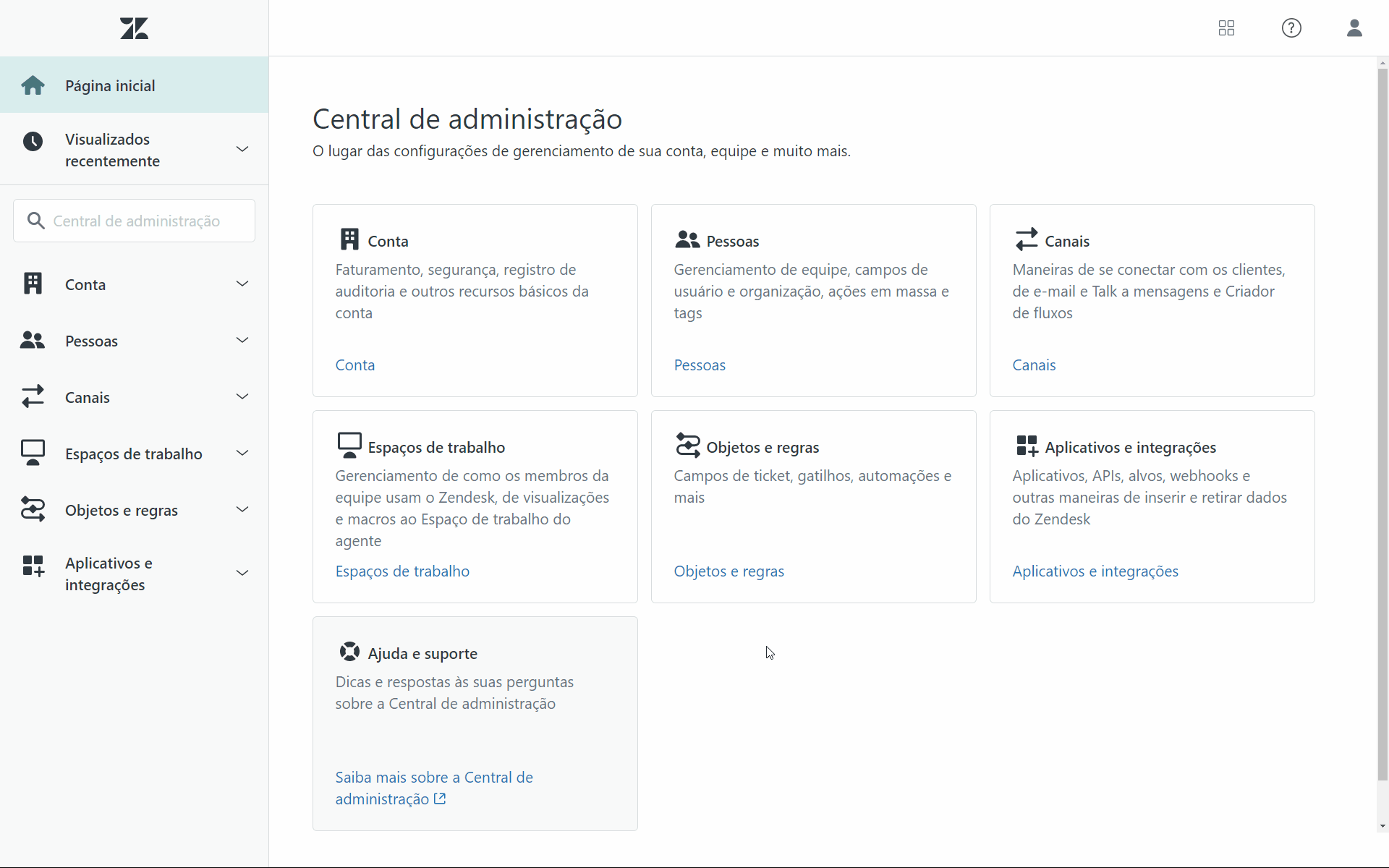Click the search magnifier icon

35,221
